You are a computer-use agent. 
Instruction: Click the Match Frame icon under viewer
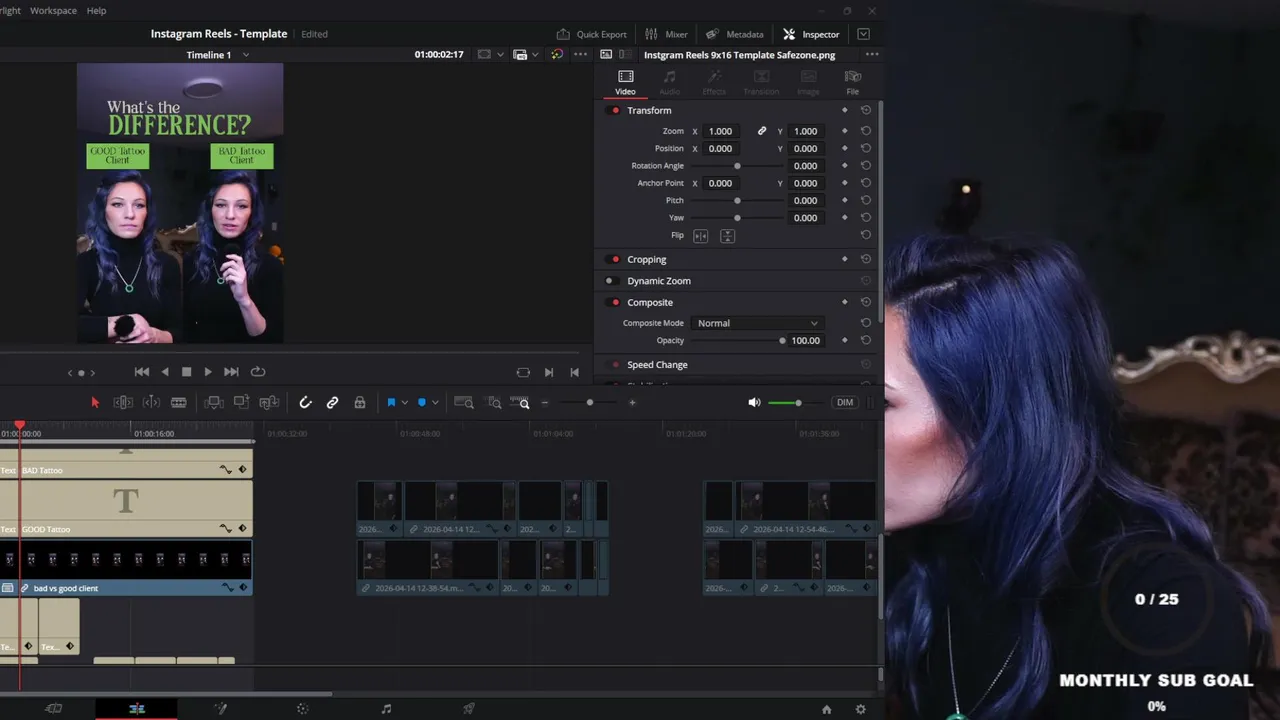tap(523, 372)
